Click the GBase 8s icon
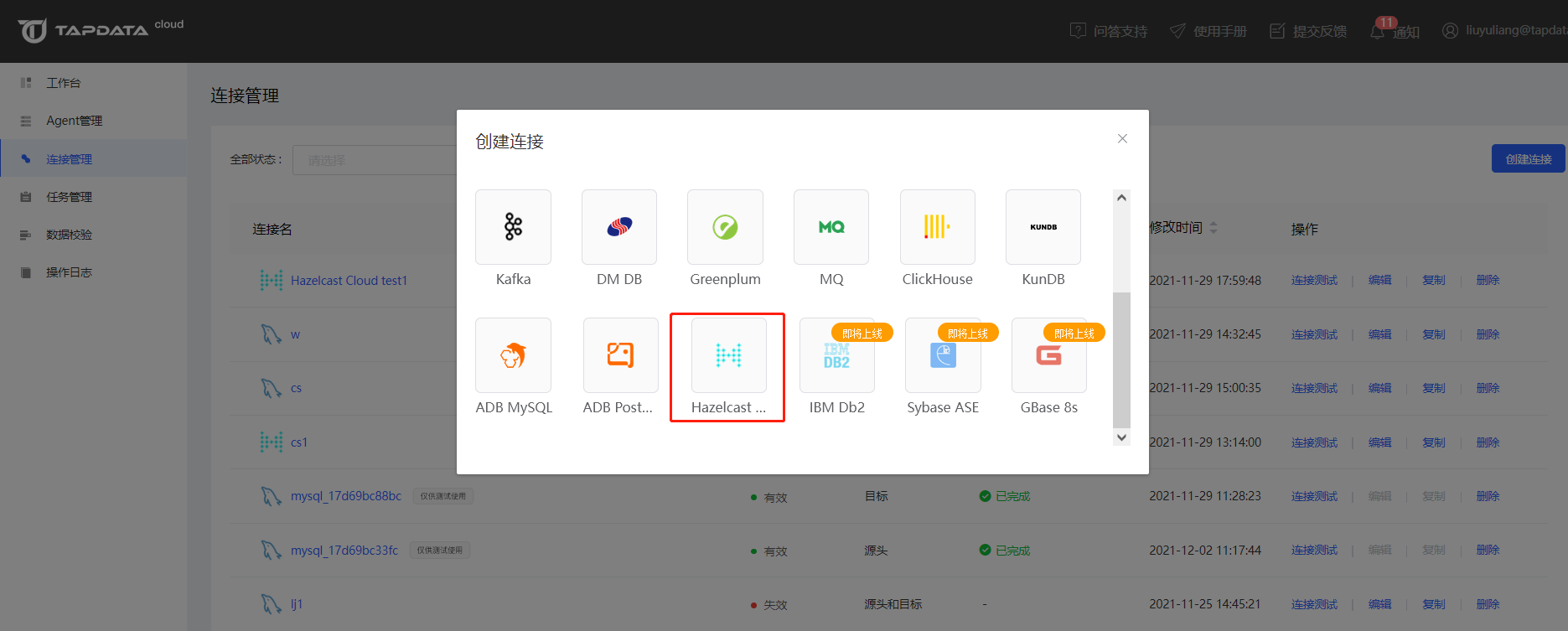 (1049, 355)
